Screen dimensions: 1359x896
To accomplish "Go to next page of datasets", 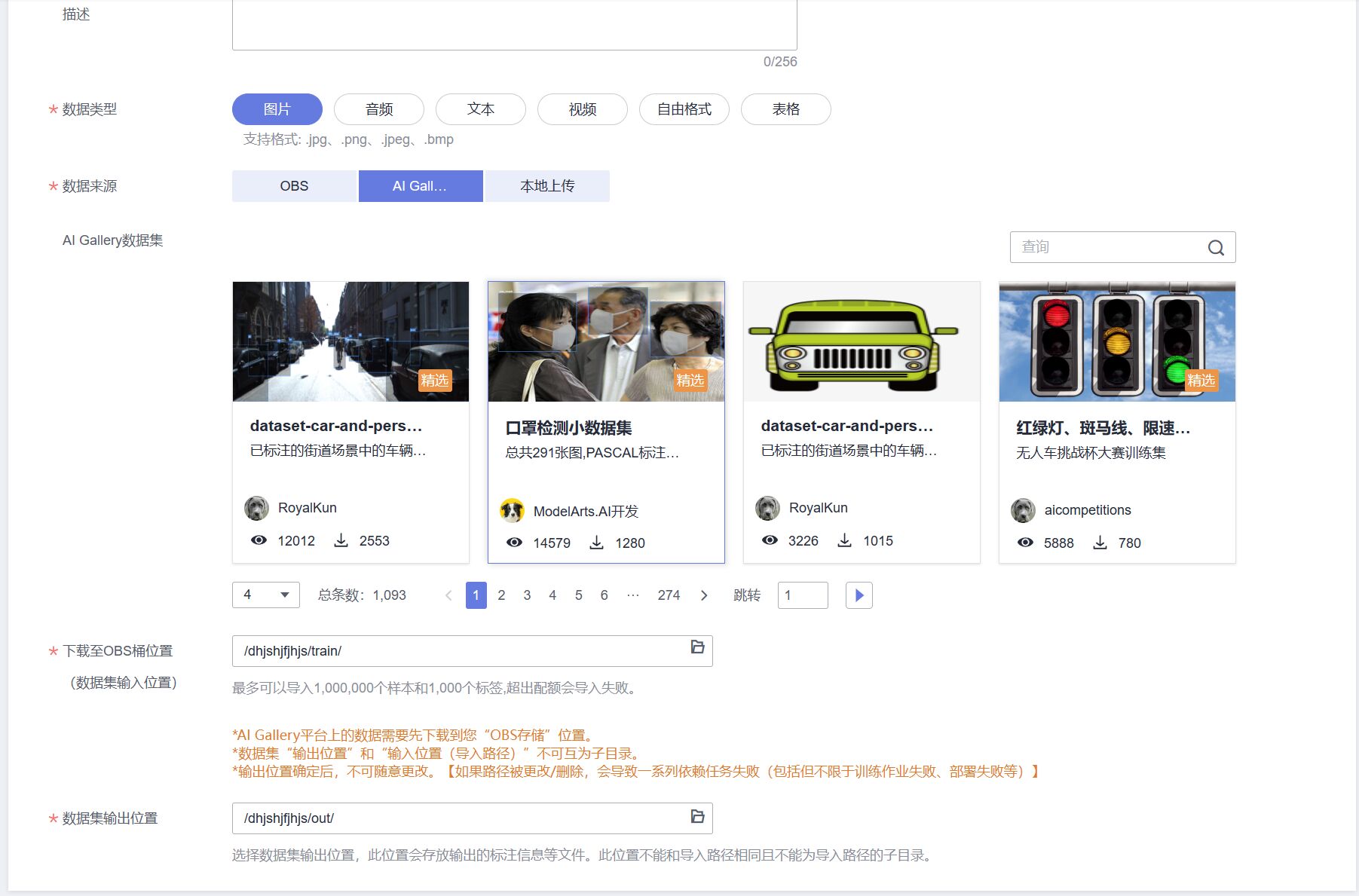I will click(704, 595).
